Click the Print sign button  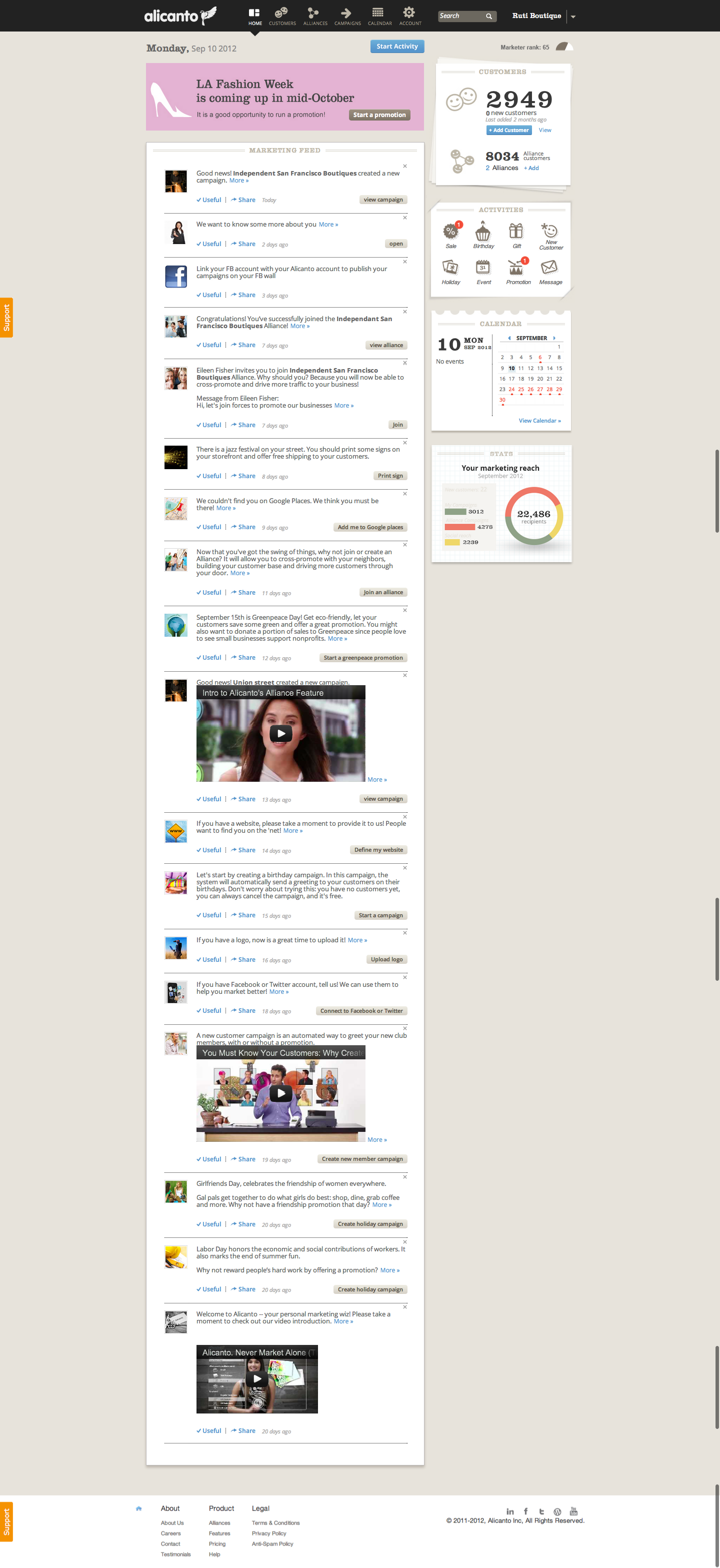point(390,476)
